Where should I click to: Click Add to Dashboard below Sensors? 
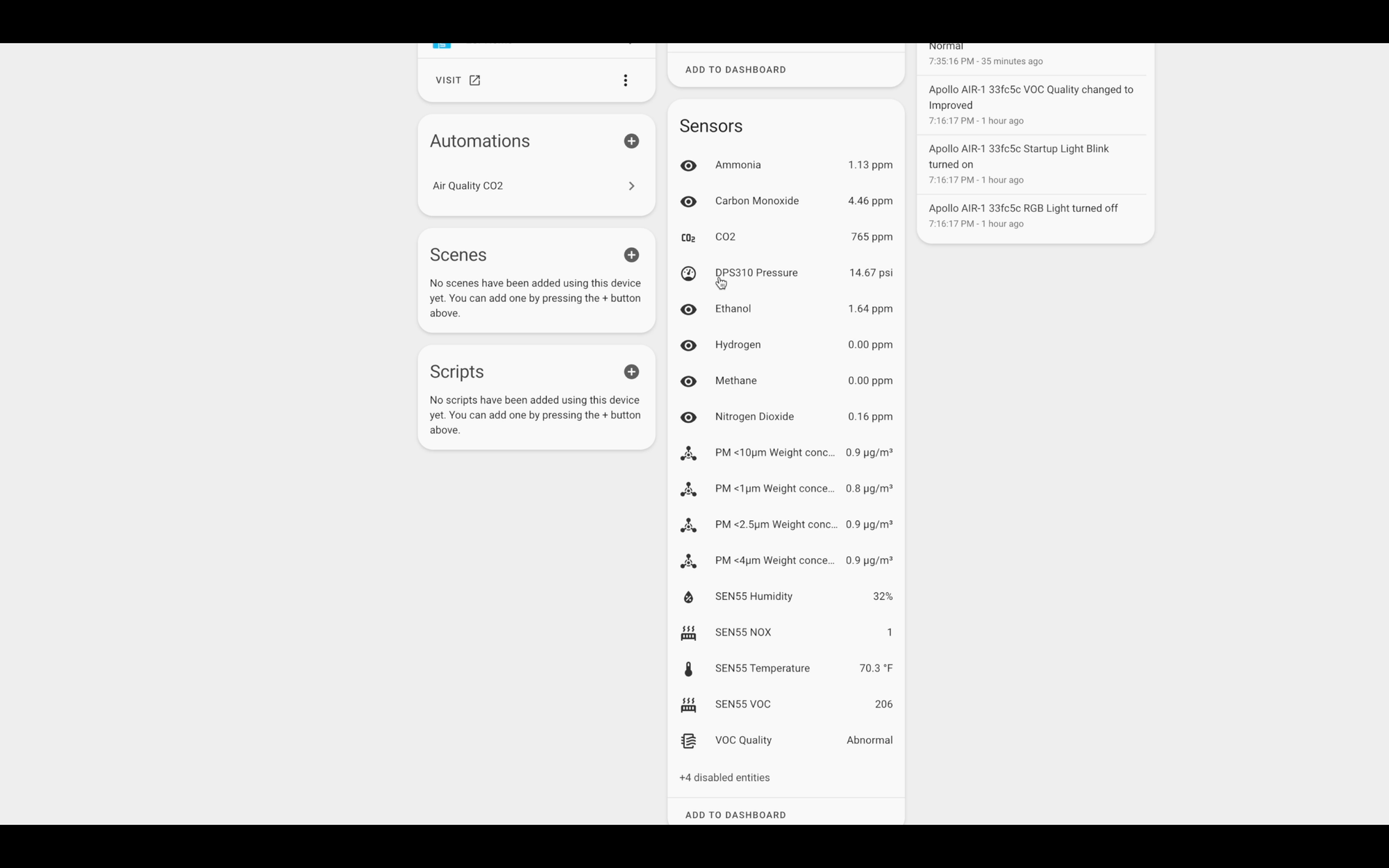point(735,815)
